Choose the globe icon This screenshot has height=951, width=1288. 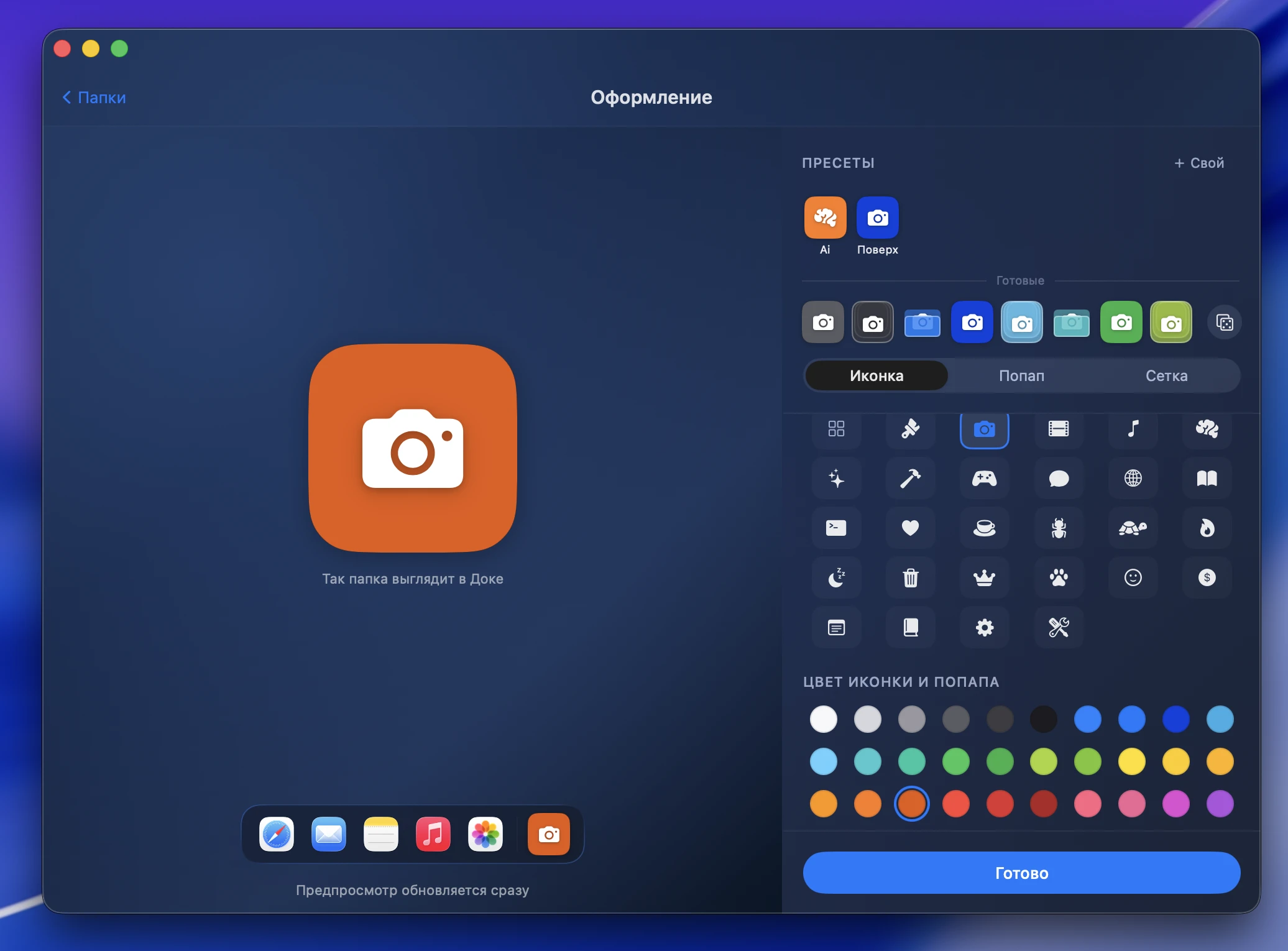[x=1133, y=478]
